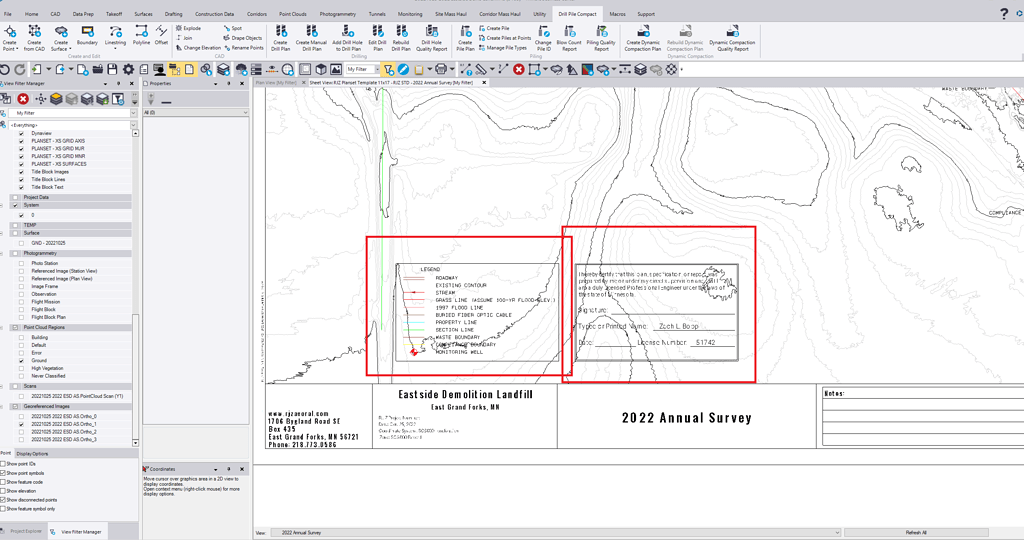Click the Create Point ribbon tool
The height and width of the screenshot is (540, 1024).
tap(10, 39)
